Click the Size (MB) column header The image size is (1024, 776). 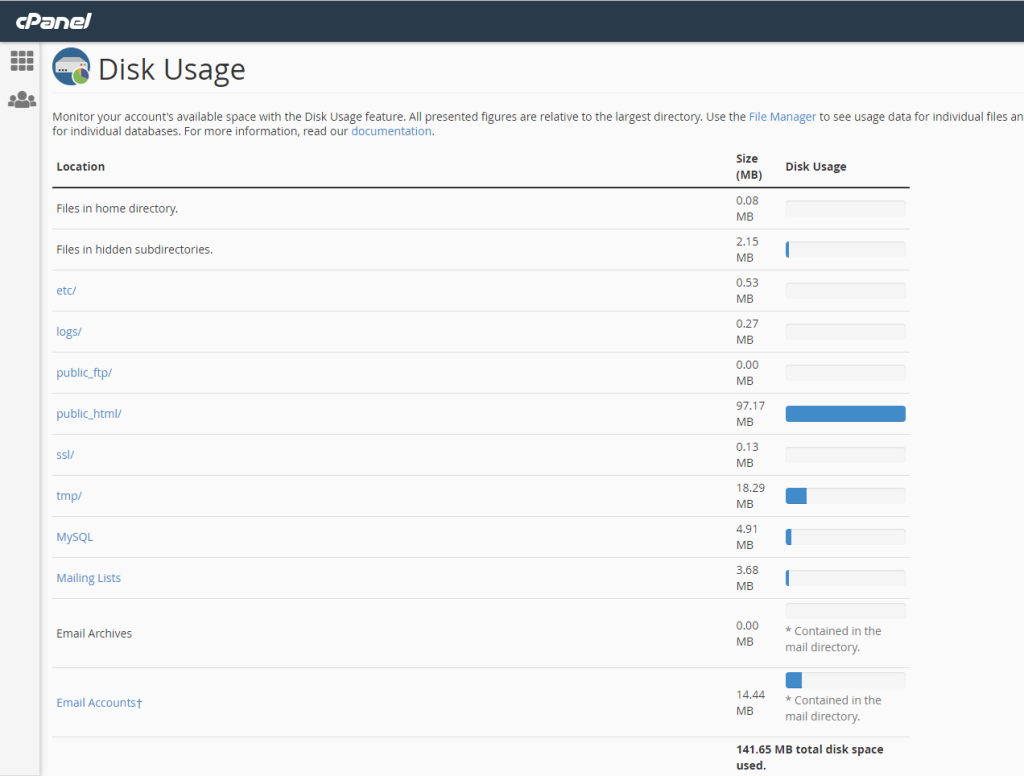[748, 167]
